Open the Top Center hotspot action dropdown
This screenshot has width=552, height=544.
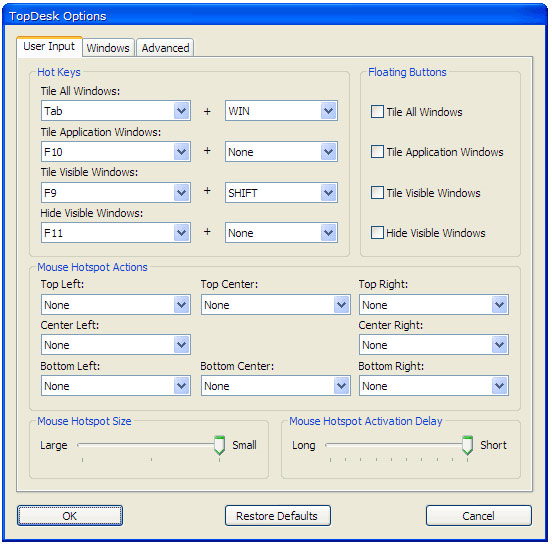tap(276, 305)
